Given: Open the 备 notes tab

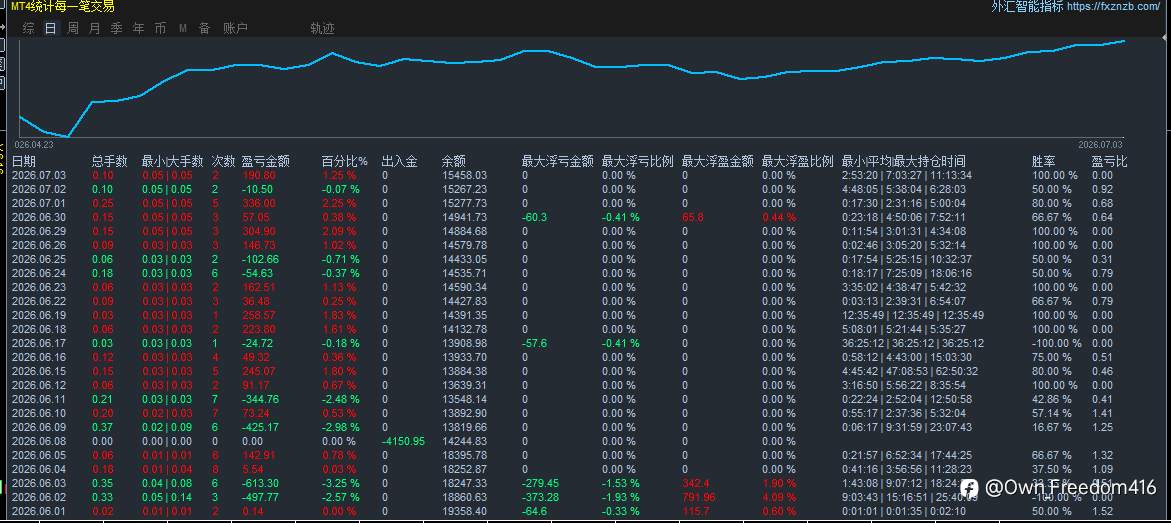Looking at the screenshot, I should pyautogui.click(x=205, y=28).
